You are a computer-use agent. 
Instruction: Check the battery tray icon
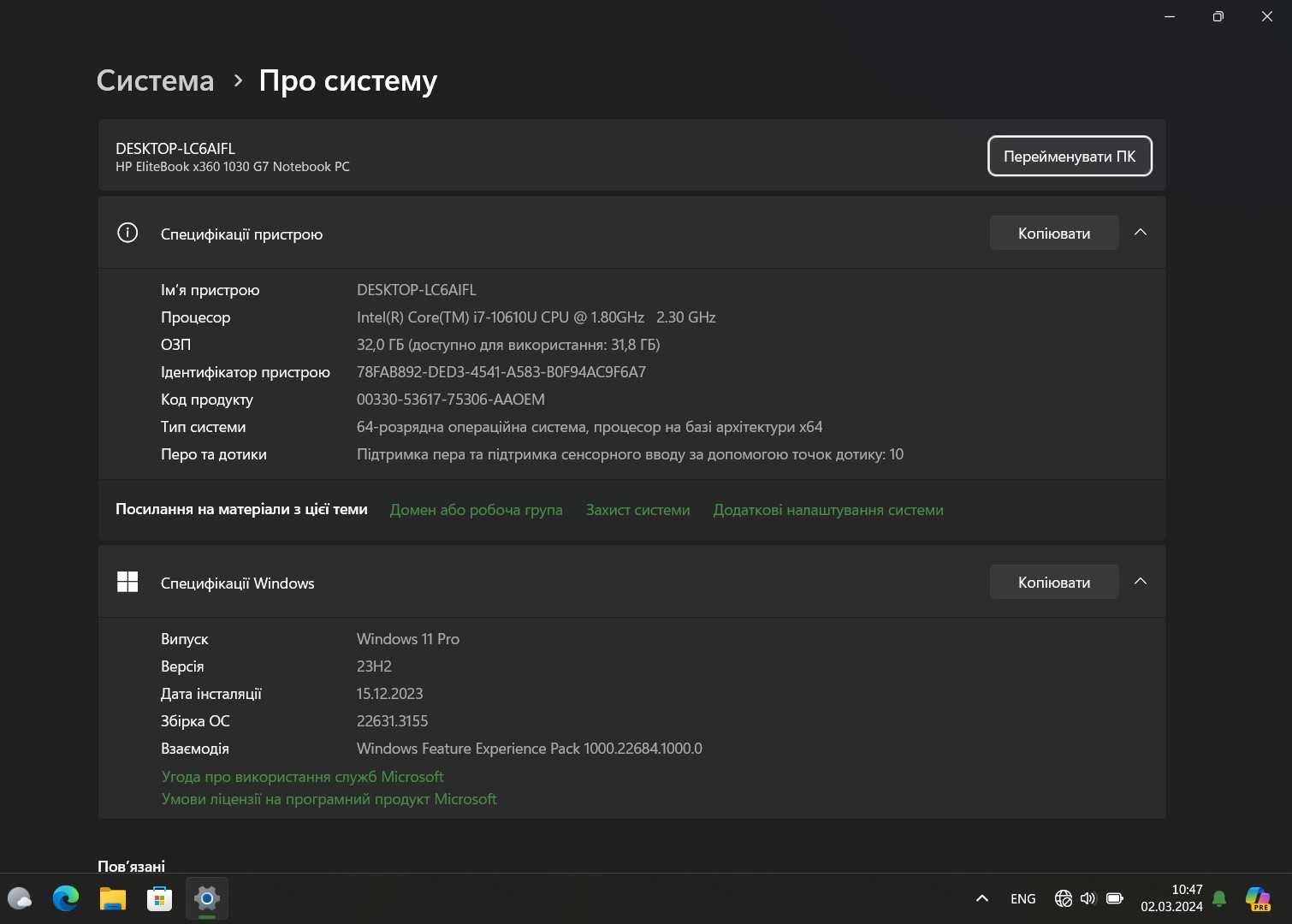coord(1114,898)
